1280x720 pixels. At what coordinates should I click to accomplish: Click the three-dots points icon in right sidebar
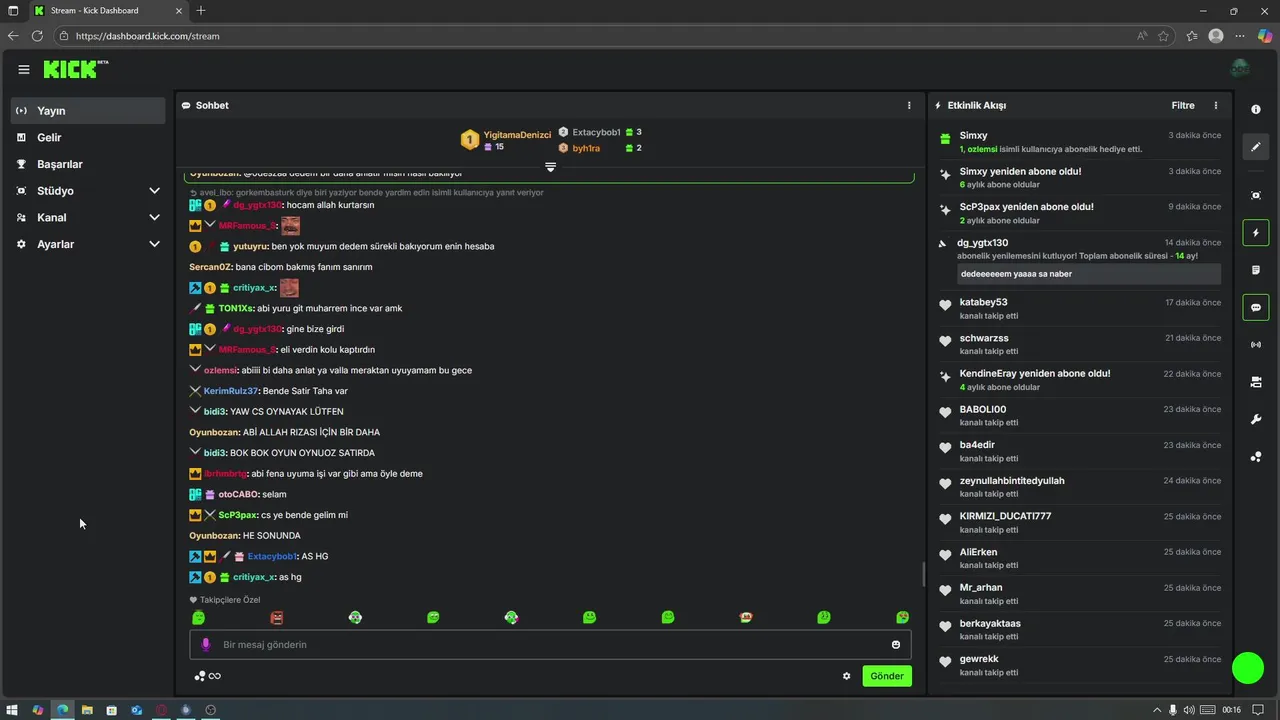[x=1256, y=457]
